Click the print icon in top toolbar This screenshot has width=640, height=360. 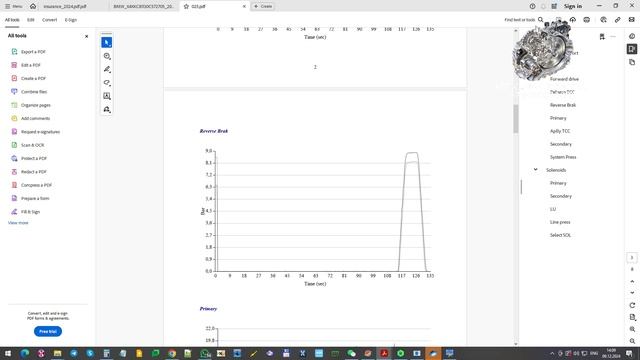[587, 20]
